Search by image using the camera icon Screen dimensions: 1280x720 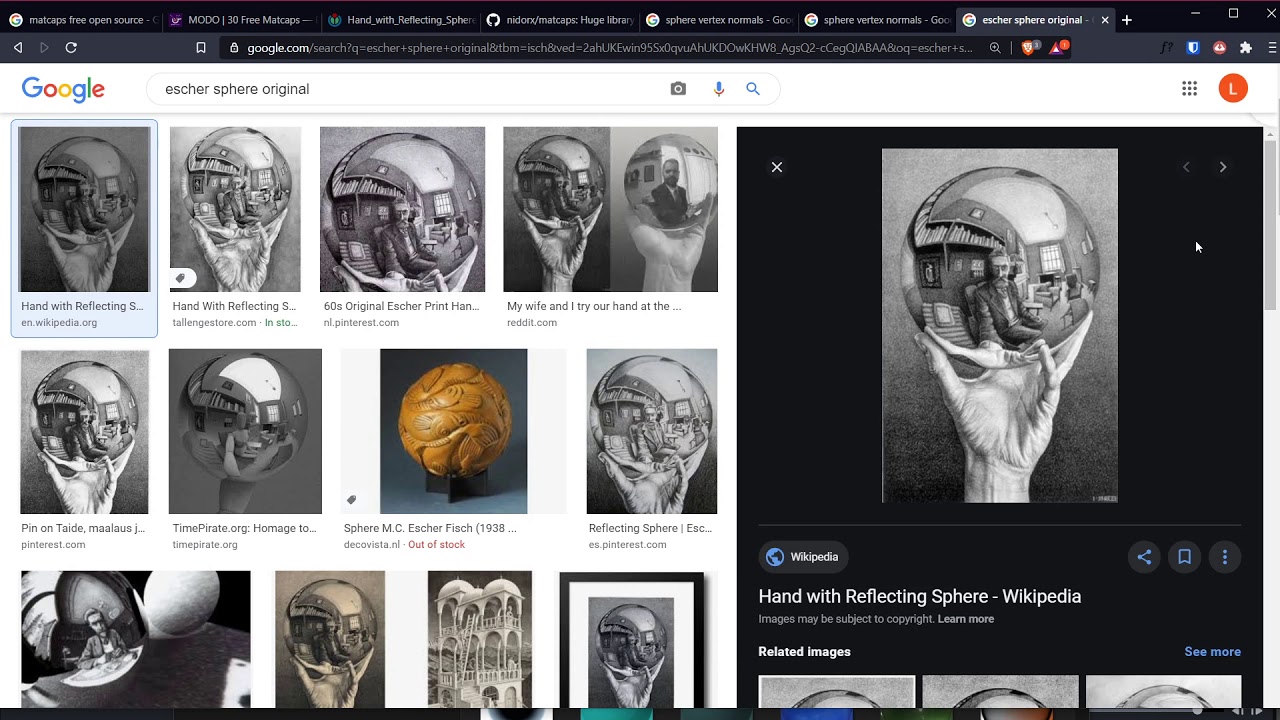pos(678,89)
